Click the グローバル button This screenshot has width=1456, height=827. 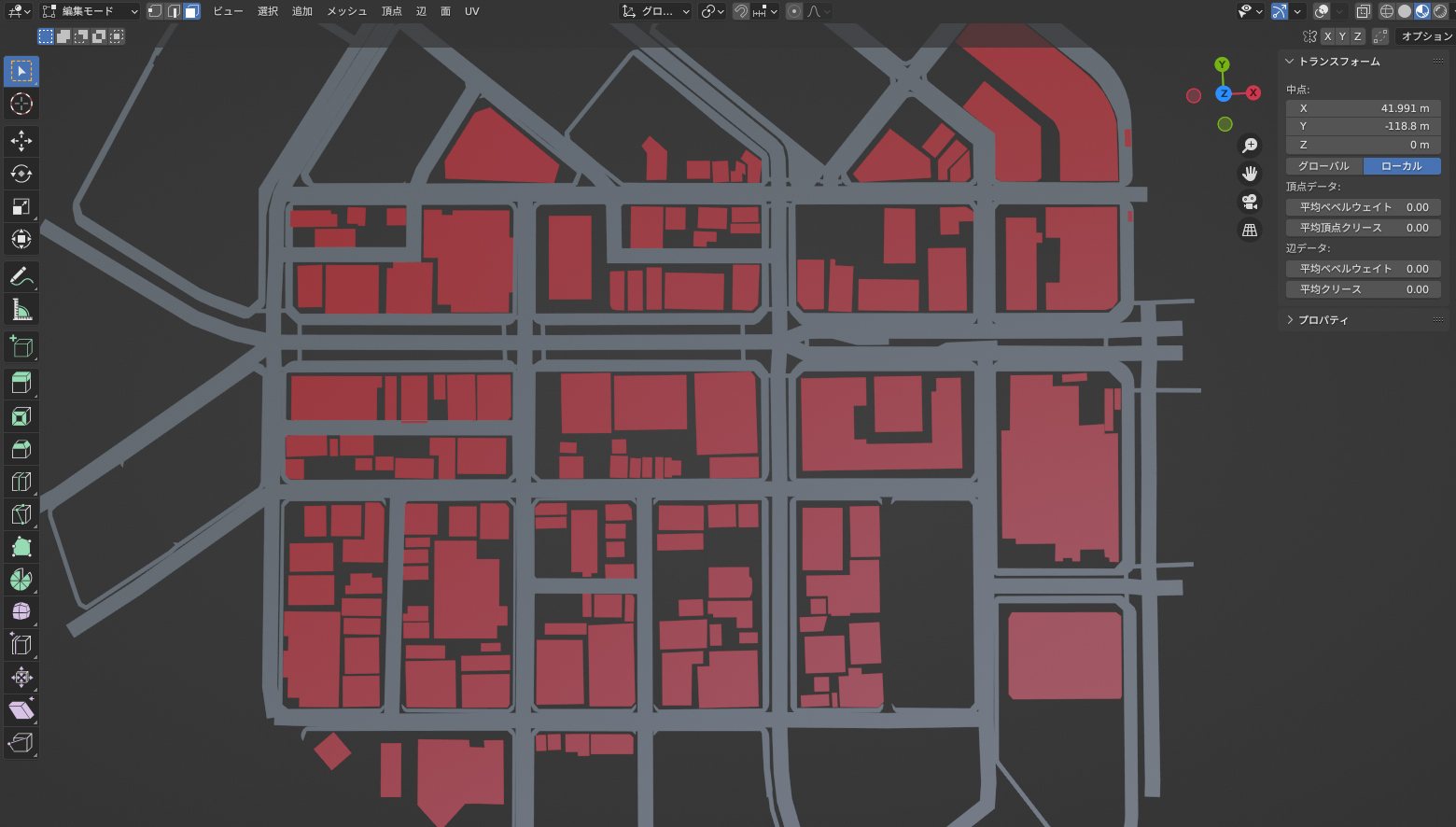(1323, 166)
